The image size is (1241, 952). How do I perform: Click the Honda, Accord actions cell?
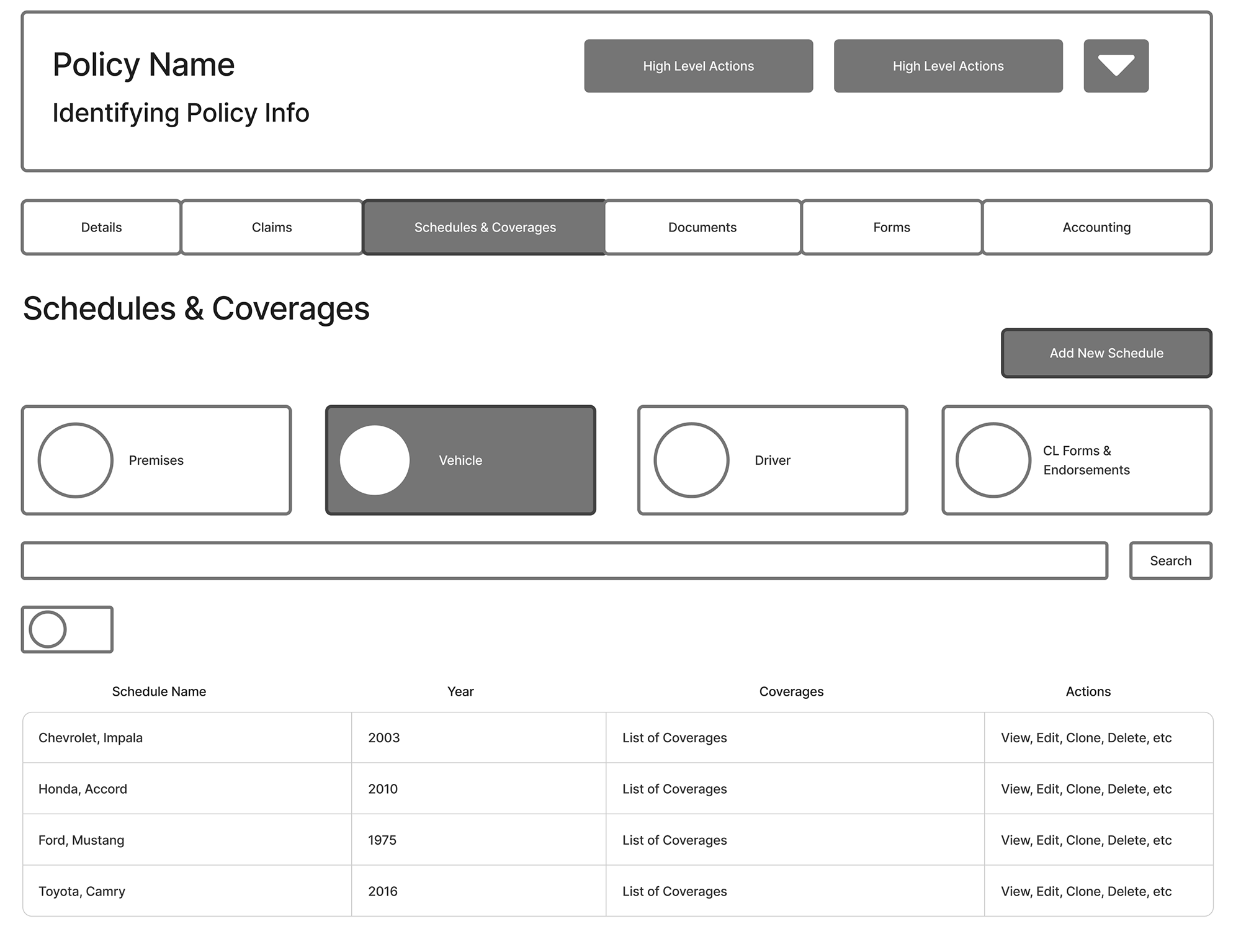[1086, 789]
